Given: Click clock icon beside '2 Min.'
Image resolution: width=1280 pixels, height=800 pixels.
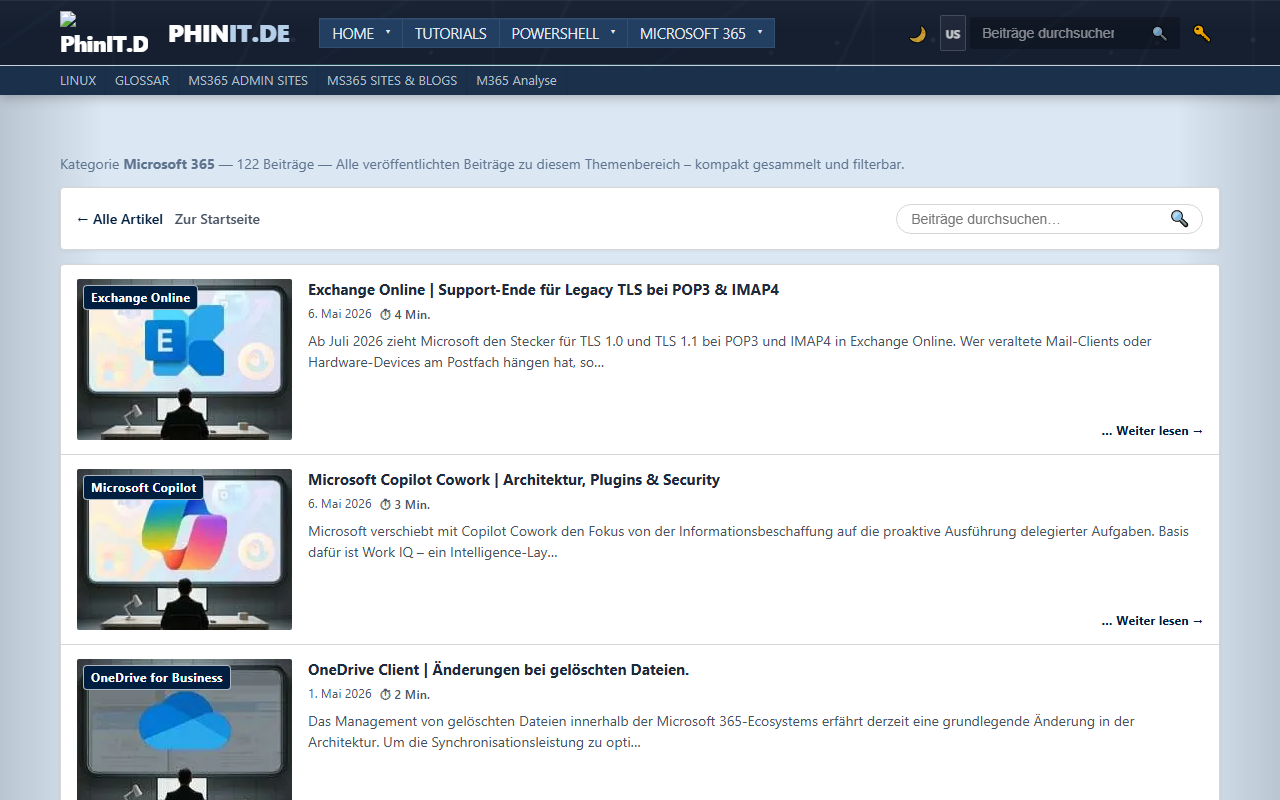Looking at the screenshot, I should coord(385,694).
